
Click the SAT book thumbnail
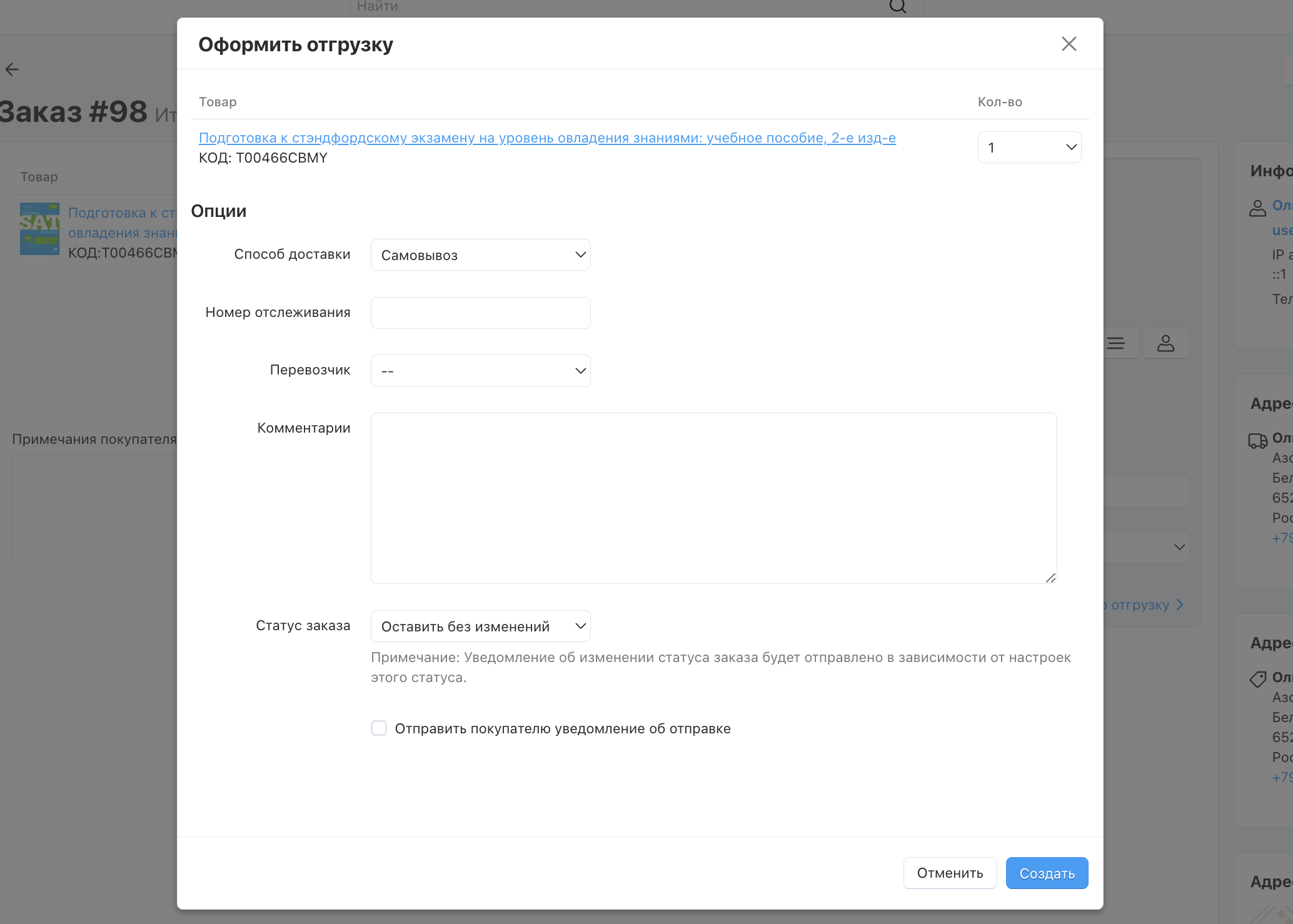39,228
